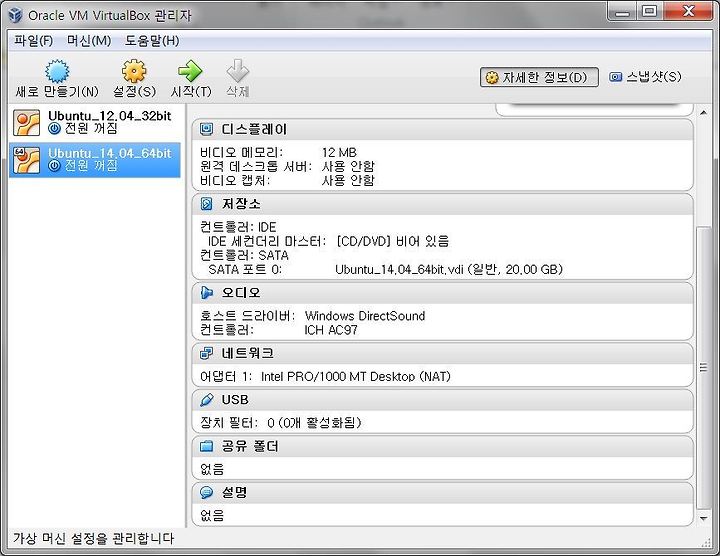Click 없음 under Description section
This screenshot has height=556, width=720.
coord(212,515)
